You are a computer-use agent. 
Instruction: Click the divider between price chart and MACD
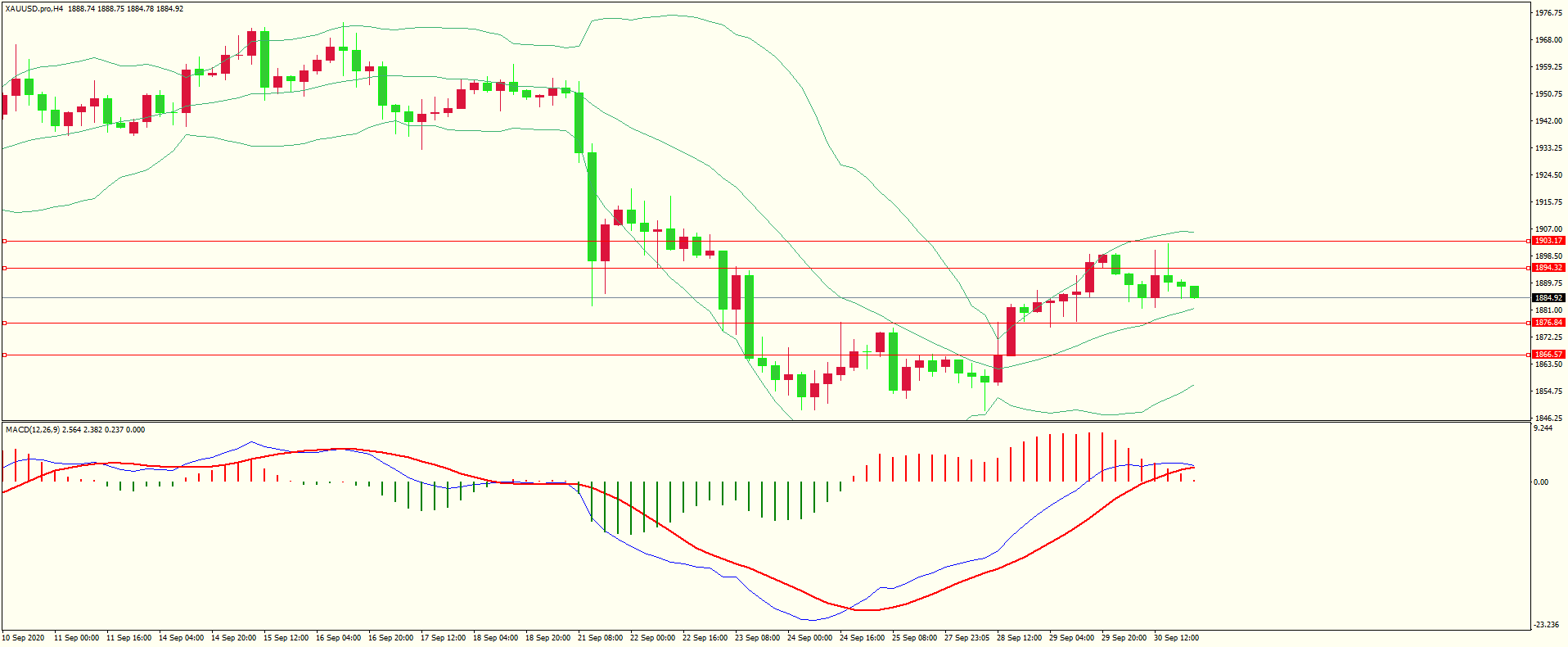[x=765, y=422]
